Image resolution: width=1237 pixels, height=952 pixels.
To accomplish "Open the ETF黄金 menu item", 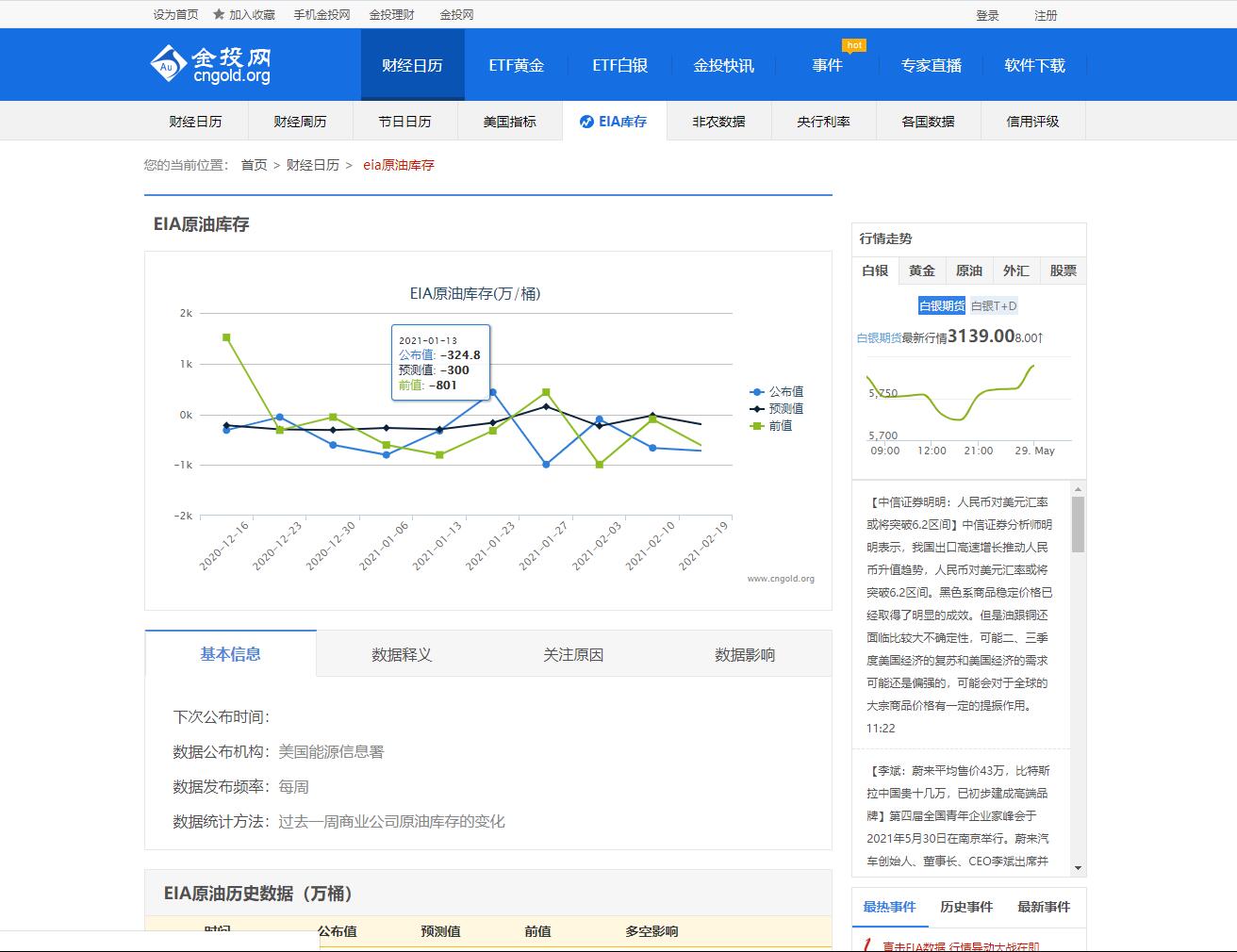I will [516, 64].
